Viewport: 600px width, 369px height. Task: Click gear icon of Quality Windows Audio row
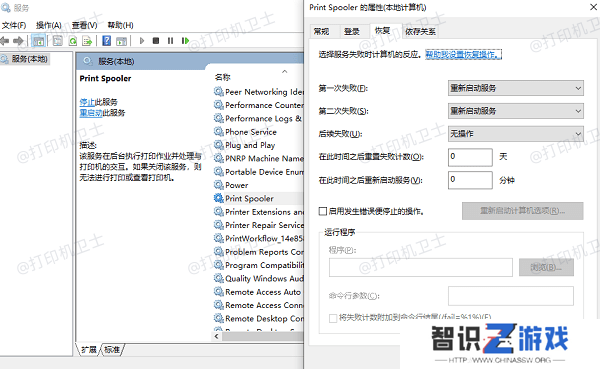pos(218,278)
